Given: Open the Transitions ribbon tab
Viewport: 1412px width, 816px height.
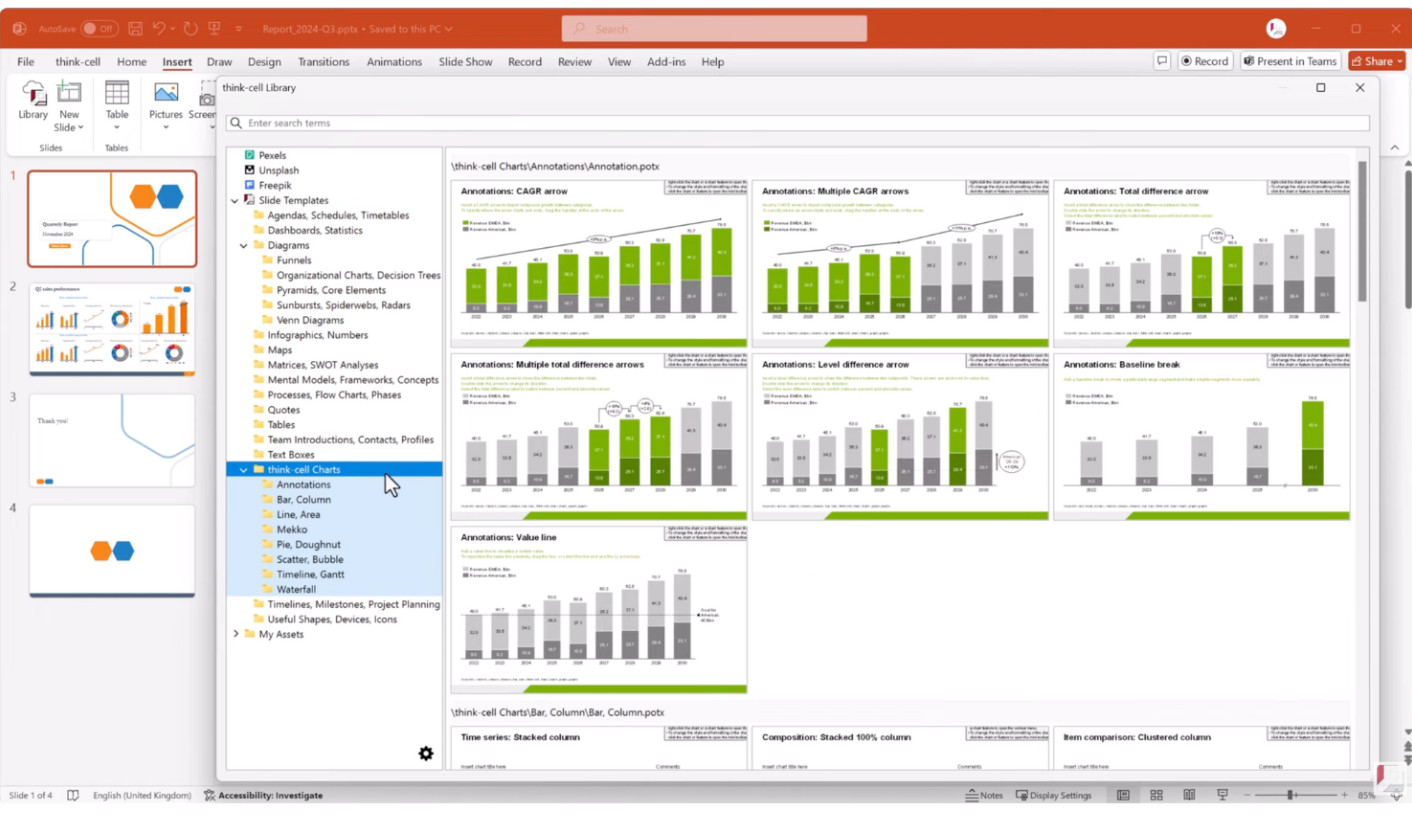Looking at the screenshot, I should coord(323,62).
